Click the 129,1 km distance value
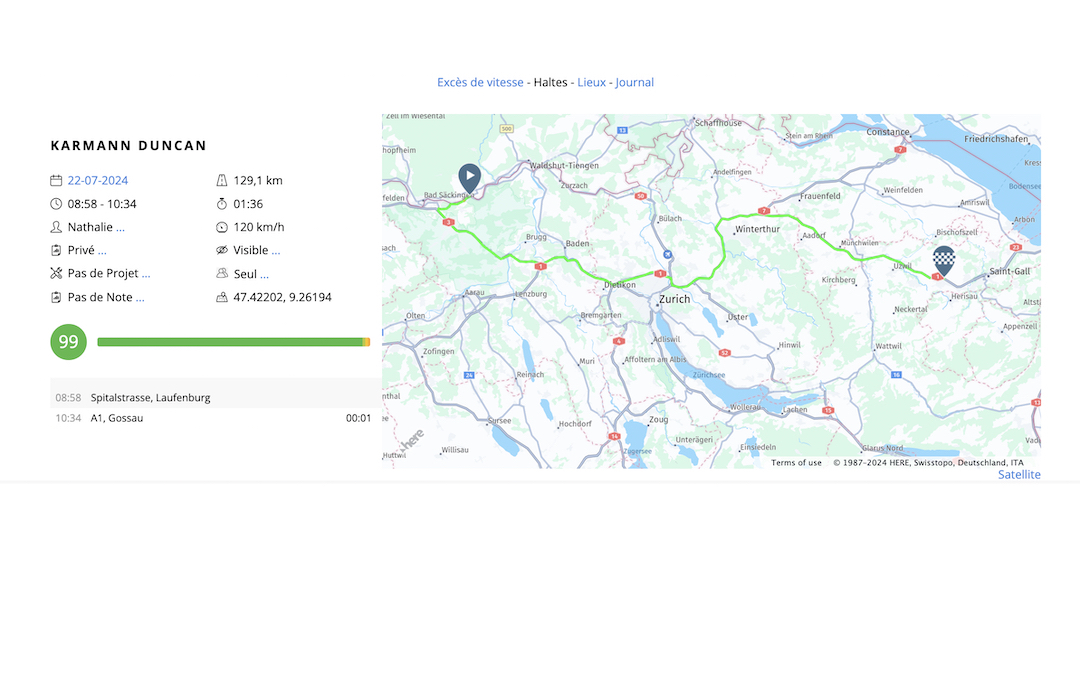This screenshot has height=680, width=1080. (x=258, y=181)
